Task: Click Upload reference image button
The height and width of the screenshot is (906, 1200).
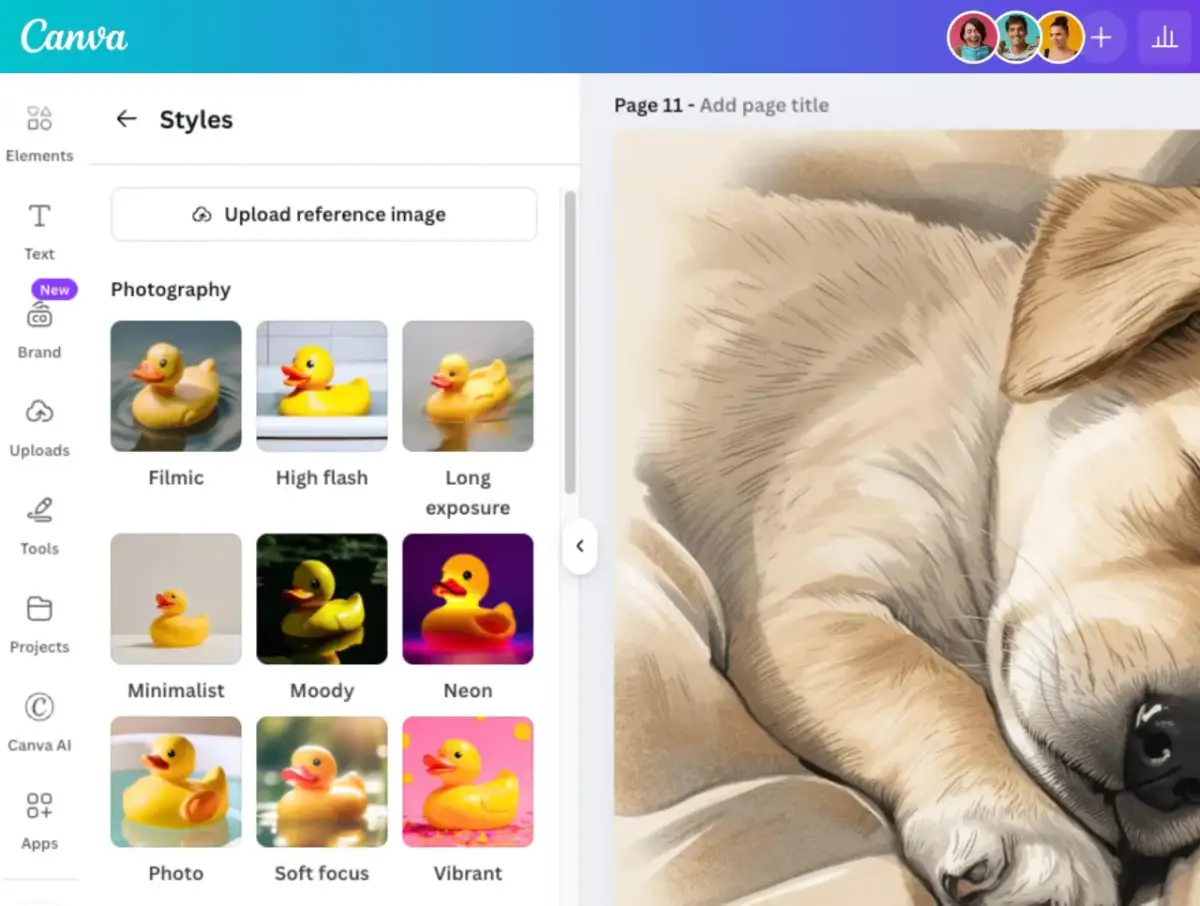Action: pyautogui.click(x=323, y=214)
